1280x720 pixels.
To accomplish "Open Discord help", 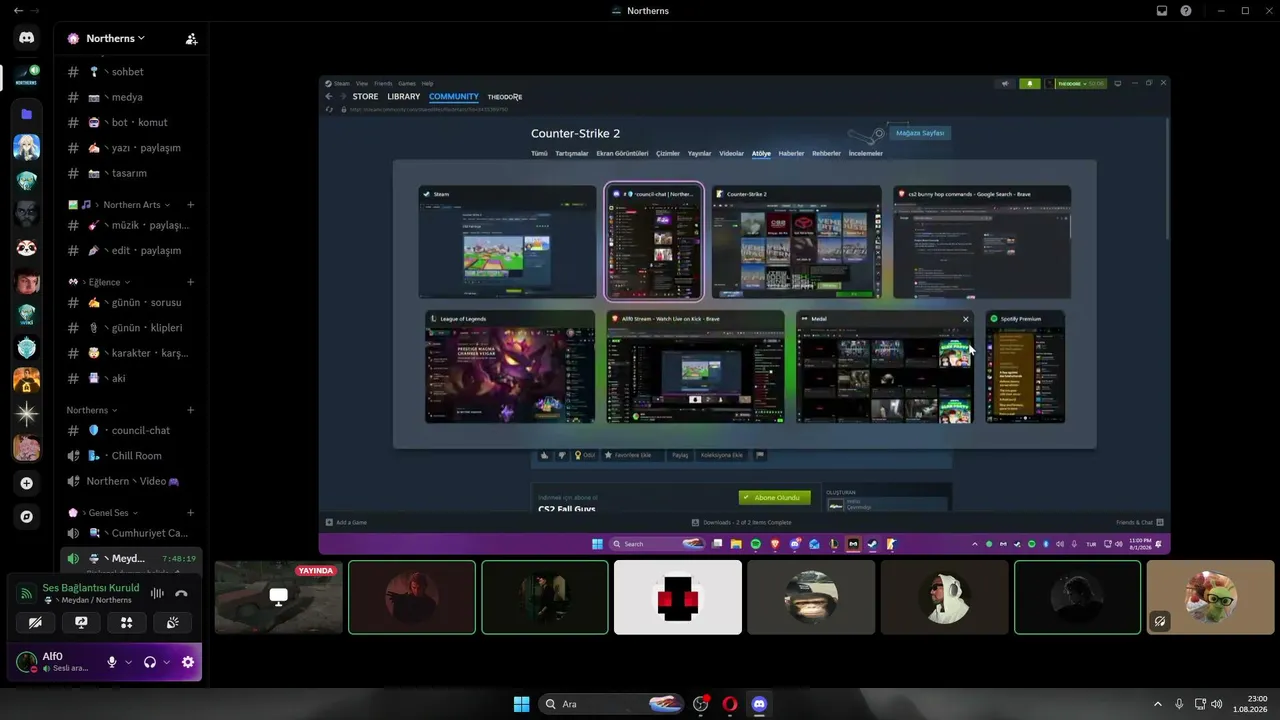I will [x=1186, y=11].
